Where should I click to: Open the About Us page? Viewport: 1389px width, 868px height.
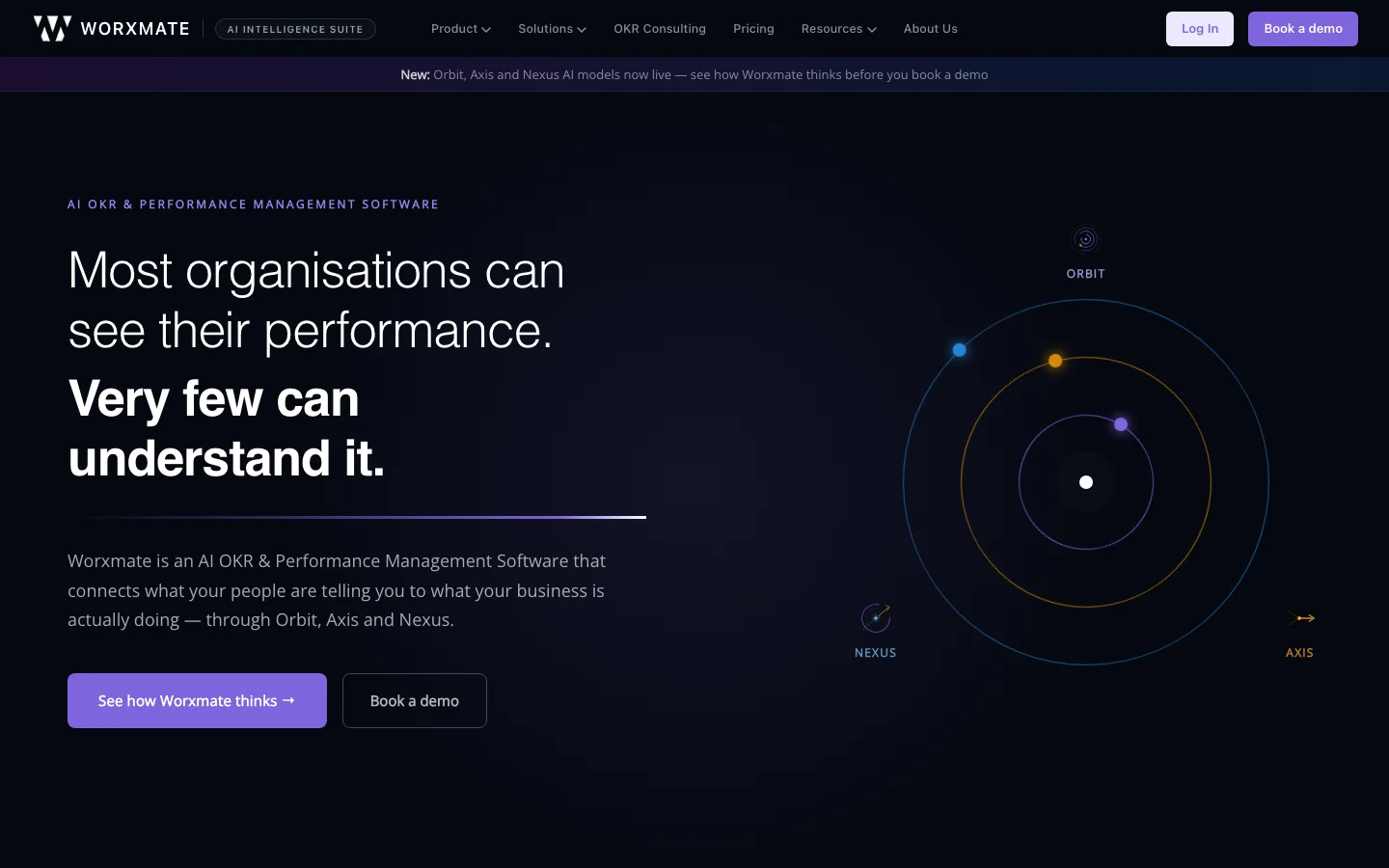tap(931, 29)
